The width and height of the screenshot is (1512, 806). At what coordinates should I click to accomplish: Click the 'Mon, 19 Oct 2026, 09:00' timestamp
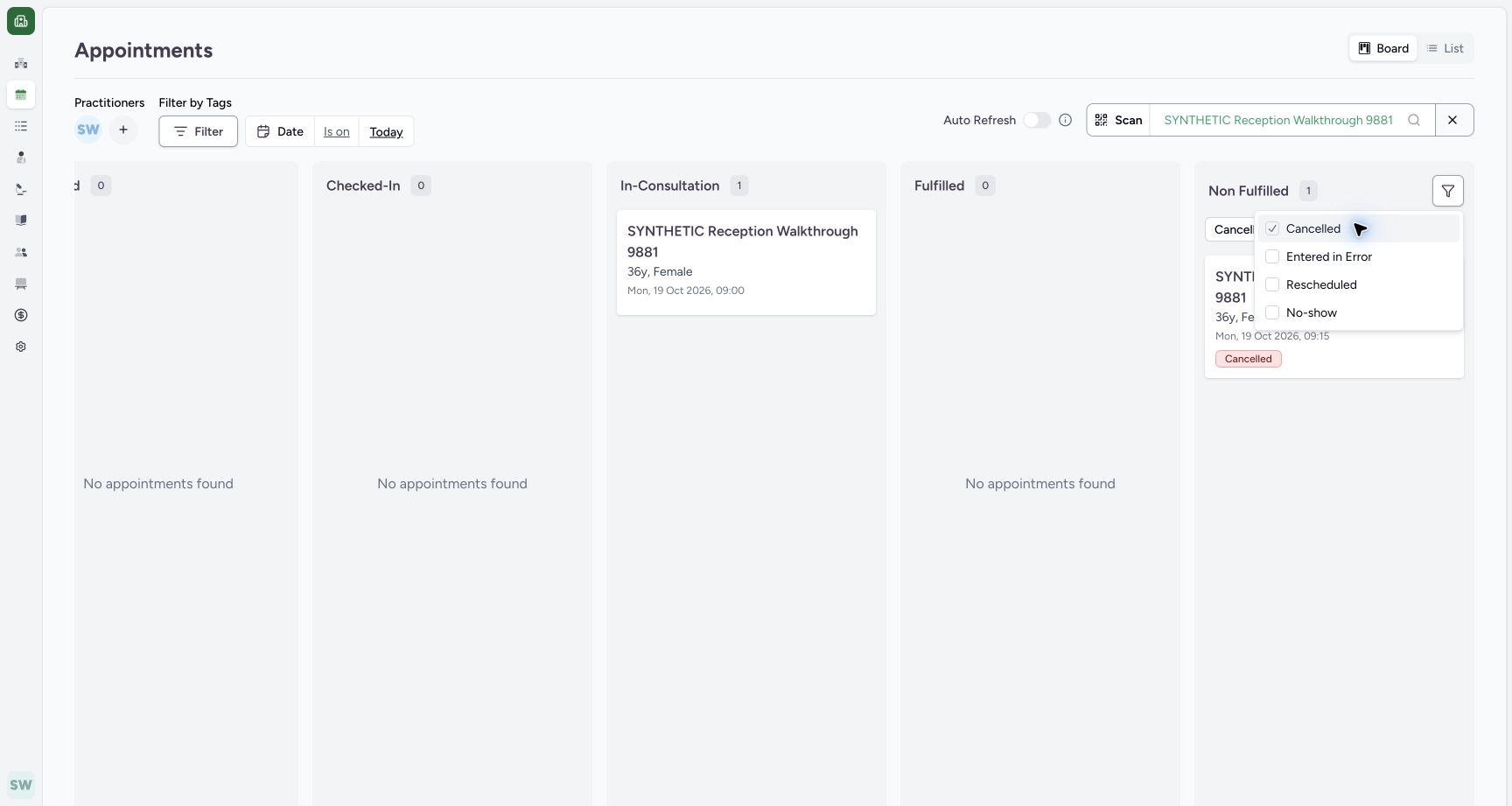point(686,291)
